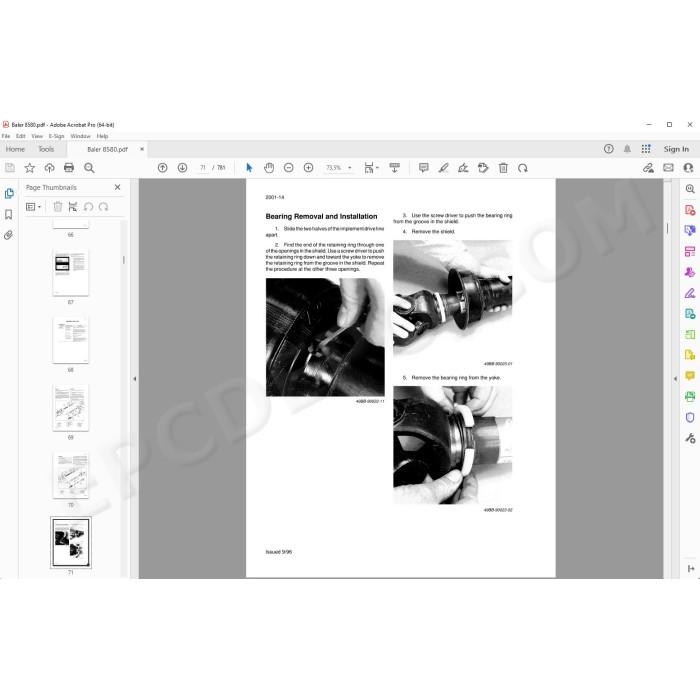The image size is (700, 700).
Task: Click the page number input field
Action: click(x=203, y=168)
